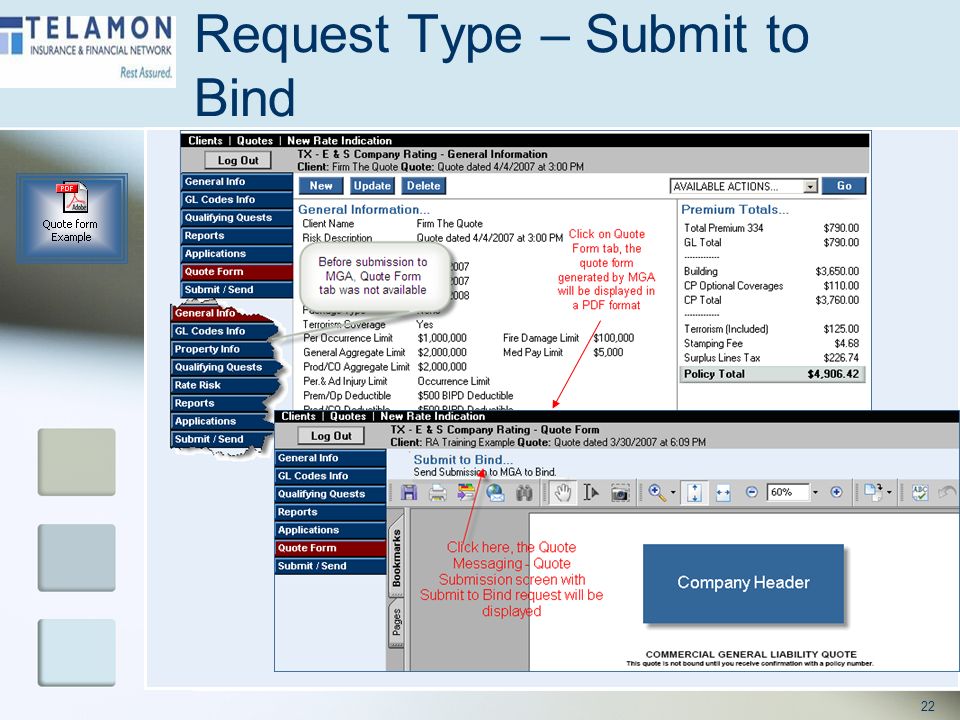This screenshot has width=960, height=720.
Task: Open the rotate view dropdown arrow
Action: coord(889,492)
